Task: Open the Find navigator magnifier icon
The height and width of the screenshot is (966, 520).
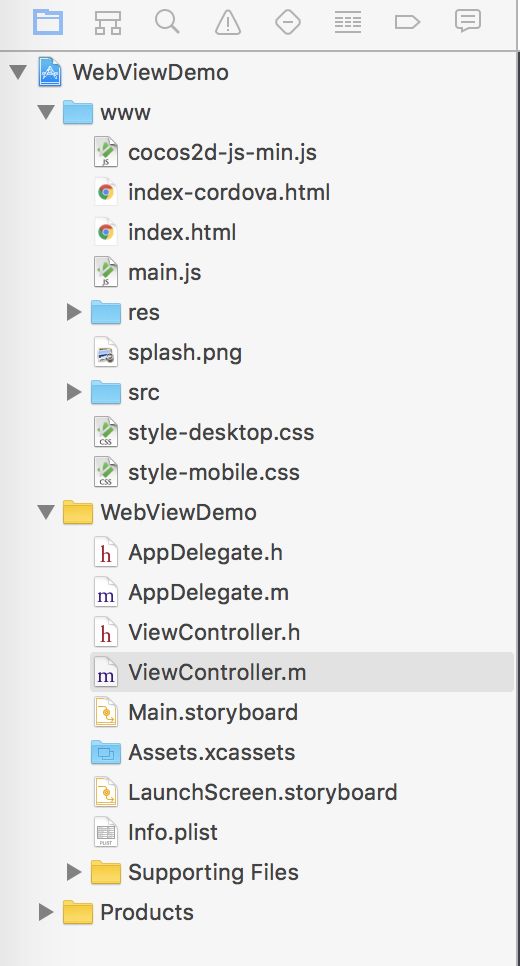Action: point(167,22)
